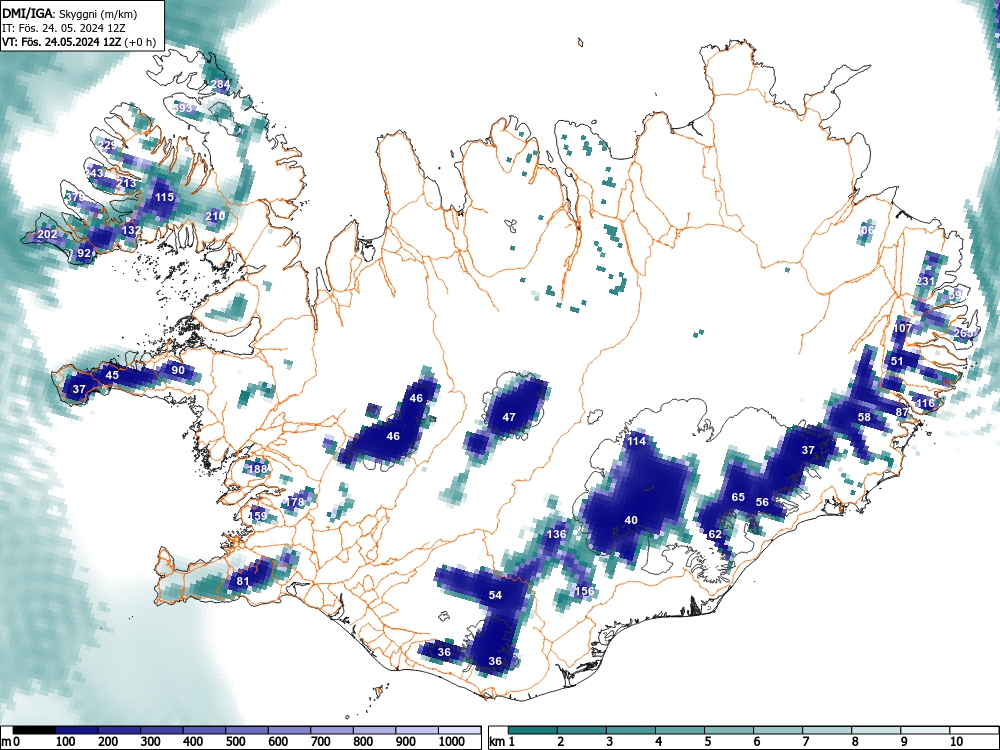The width and height of the screenshot is (1000, 750).
Task: Click the 379 visibility label
Action: [x=75, y=197]
